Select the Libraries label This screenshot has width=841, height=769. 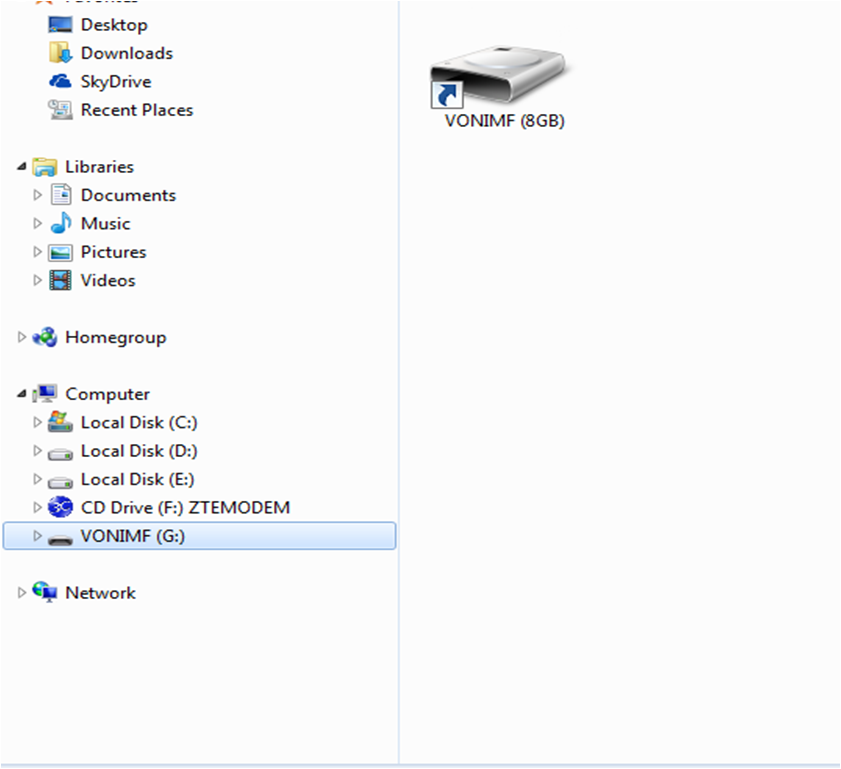point(99,167)
